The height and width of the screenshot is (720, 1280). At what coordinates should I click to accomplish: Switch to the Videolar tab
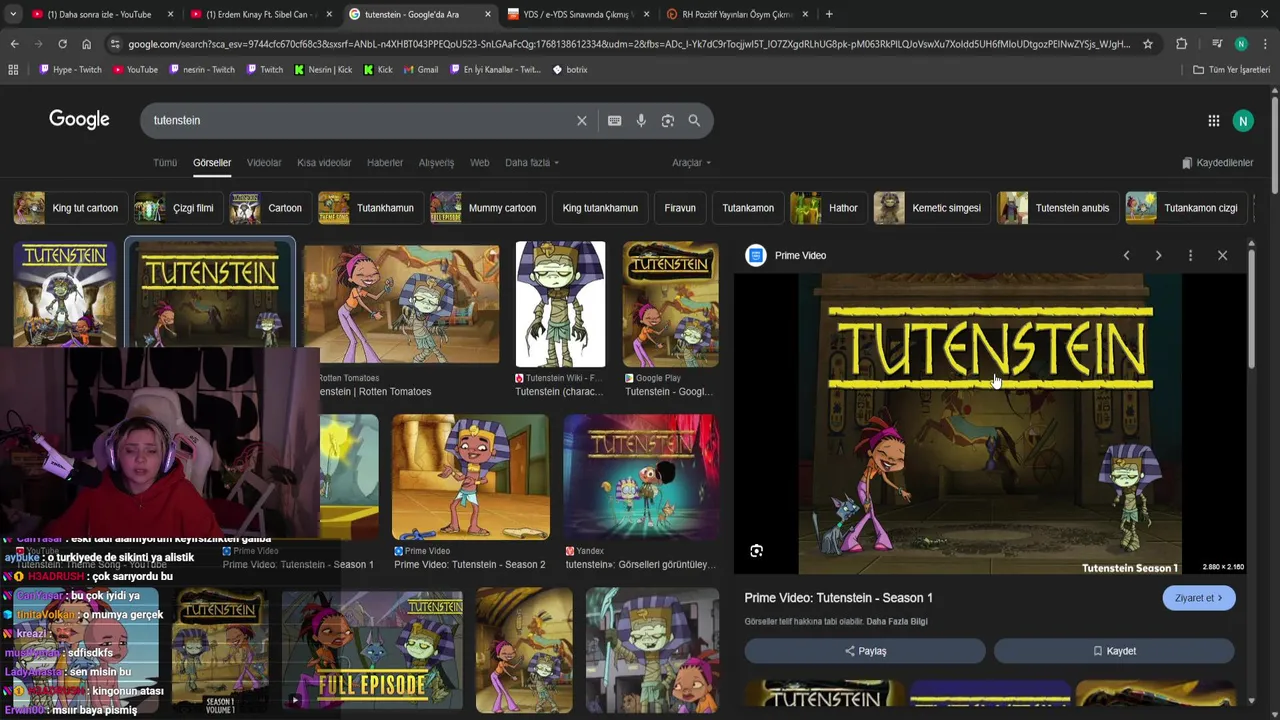pos(264,163)
